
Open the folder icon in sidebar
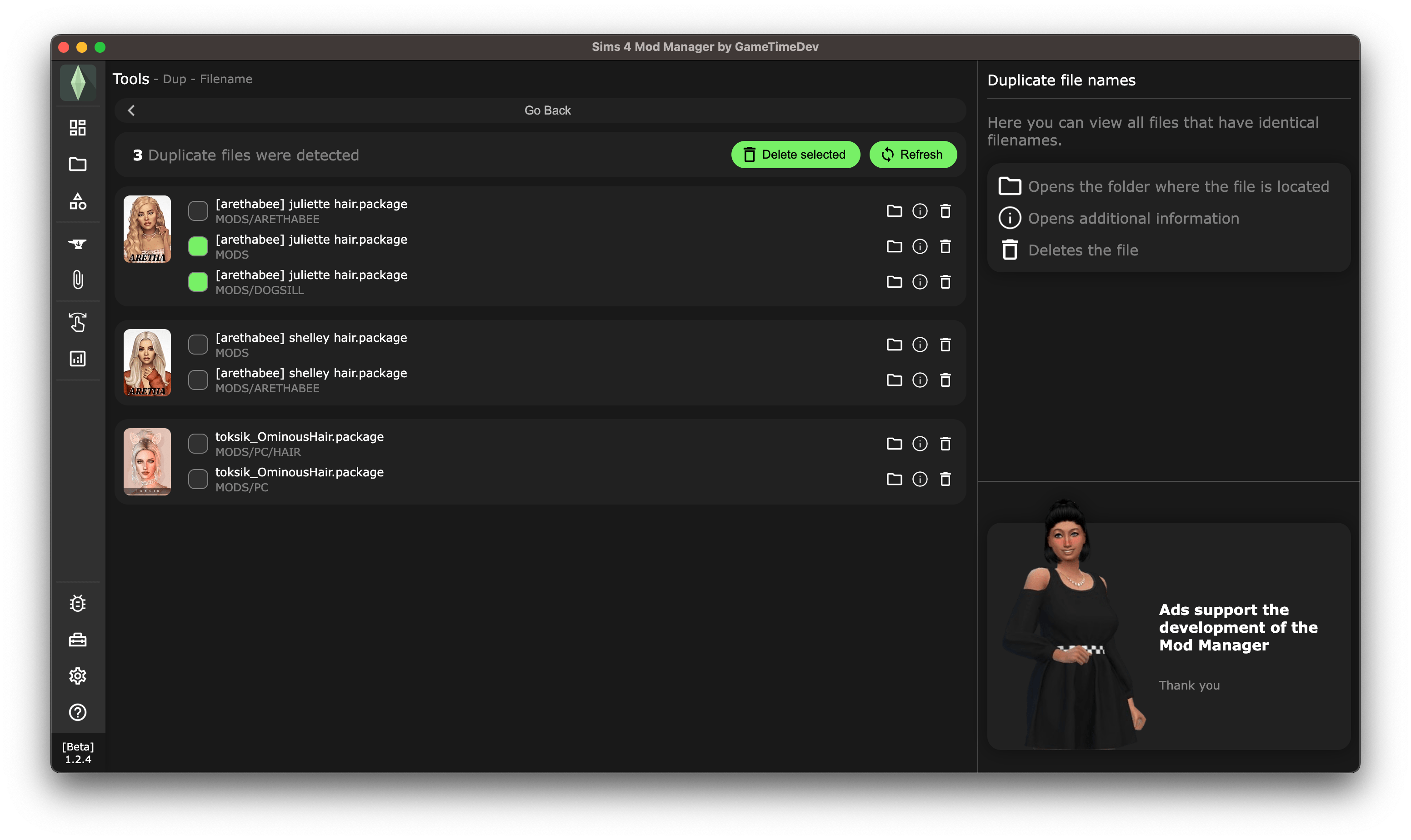coord(78,164)
